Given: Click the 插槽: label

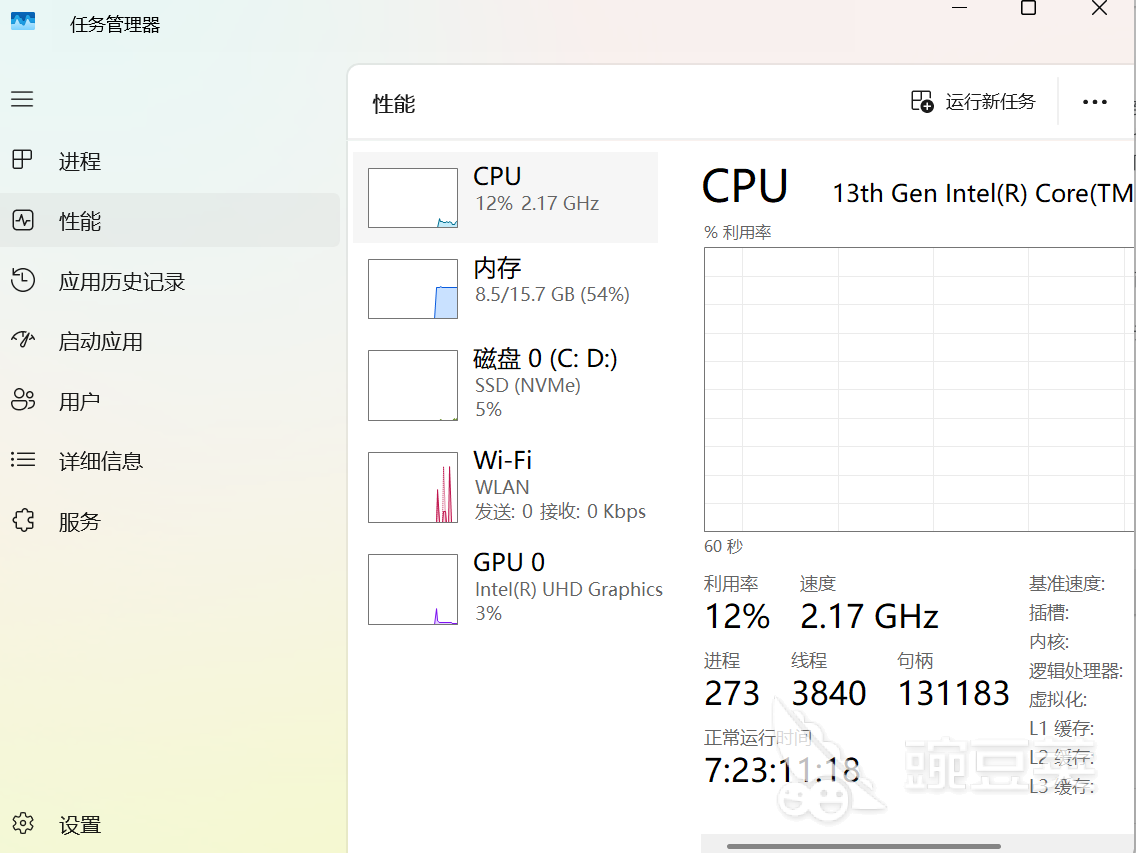Looking at the screenshot, I should click(x=1048, y=612).
